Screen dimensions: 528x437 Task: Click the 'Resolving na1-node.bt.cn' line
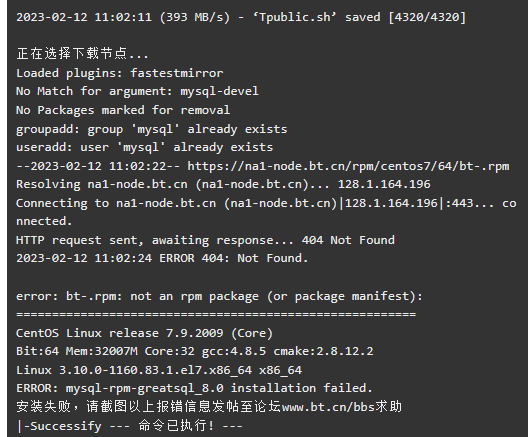(223, 184)
